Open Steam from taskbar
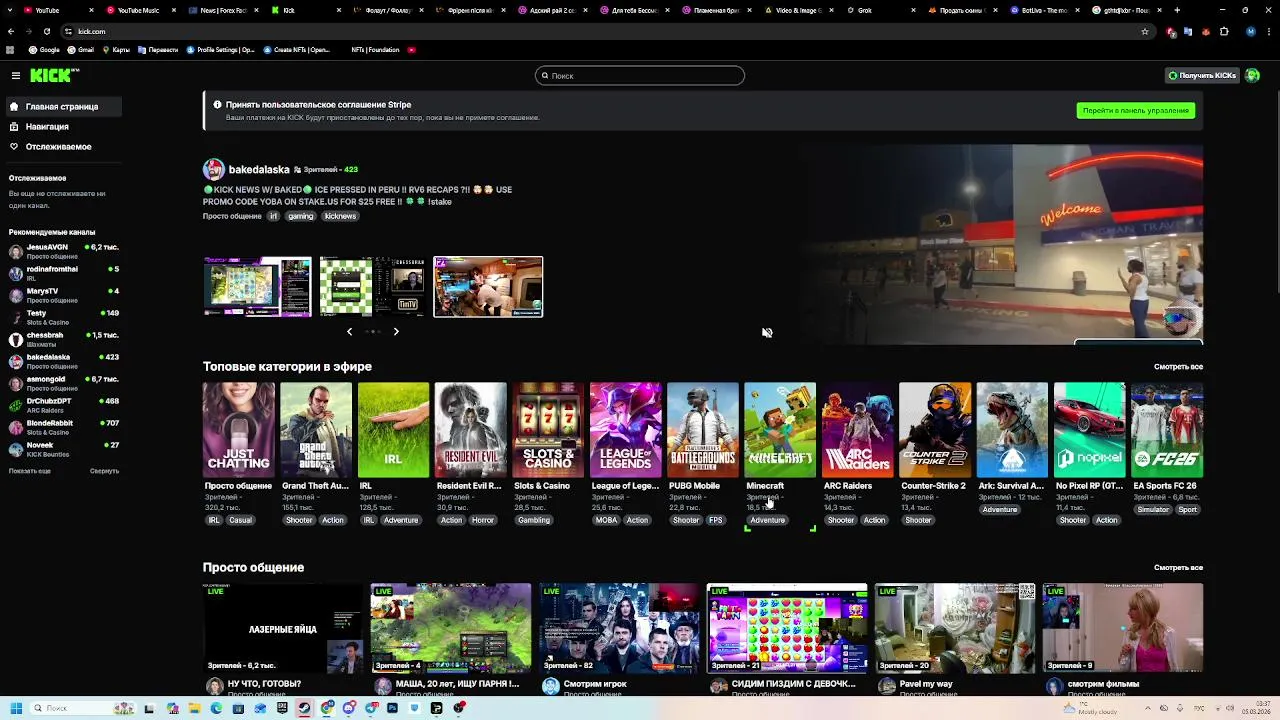Viewport: 1280px width, 720px height. [x=304, y=708]
